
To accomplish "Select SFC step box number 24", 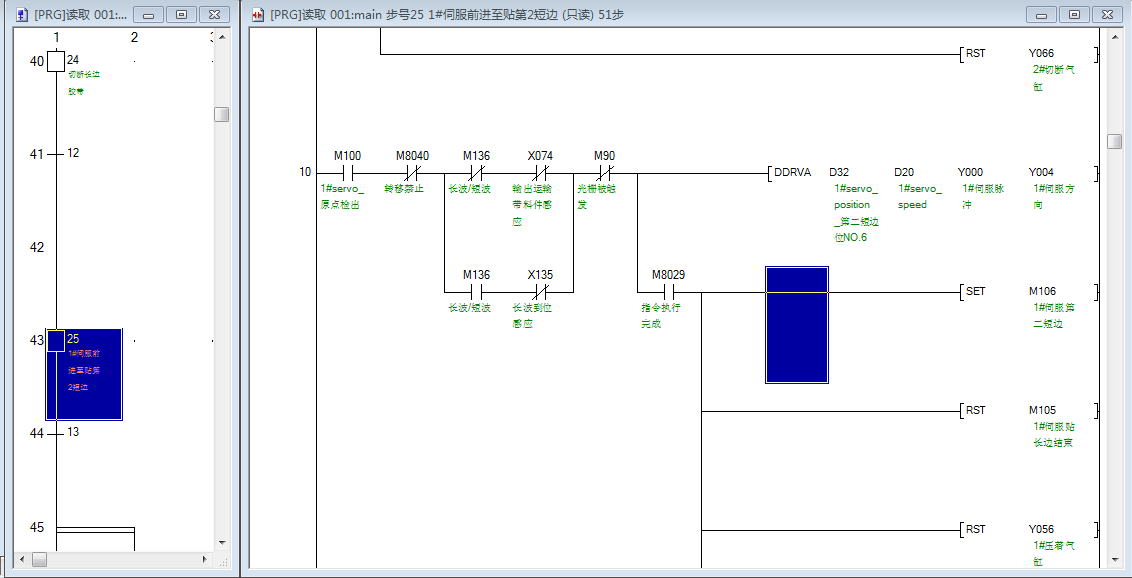I will point(56,62).
